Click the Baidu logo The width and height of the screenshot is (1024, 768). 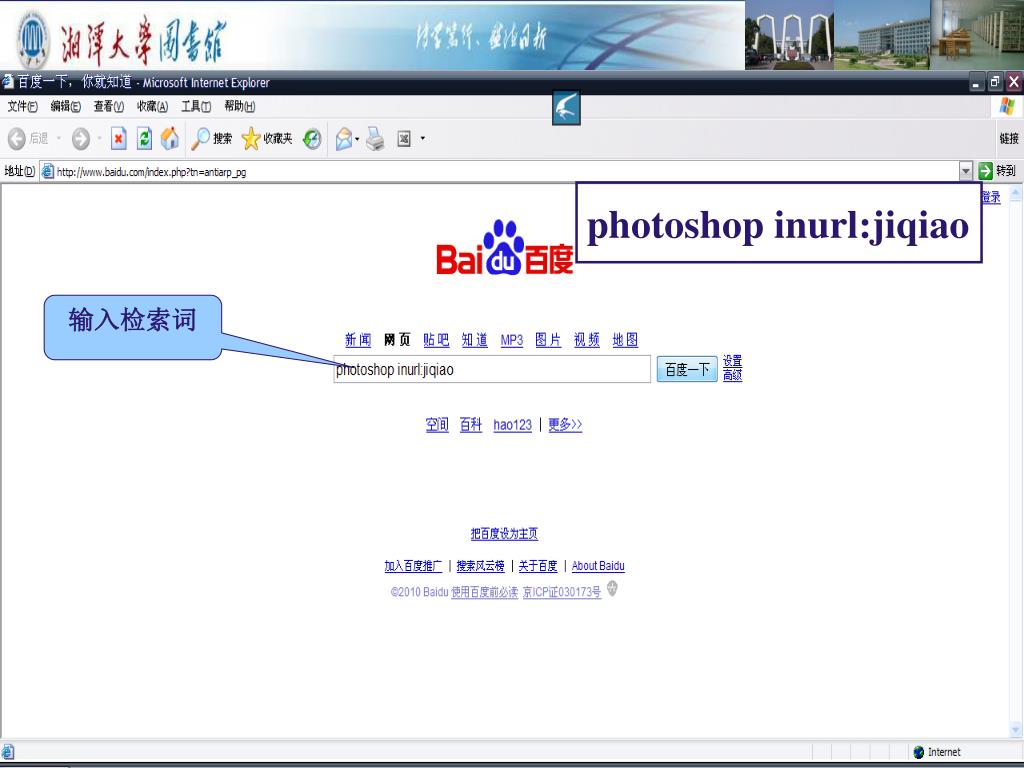(505, 248)
